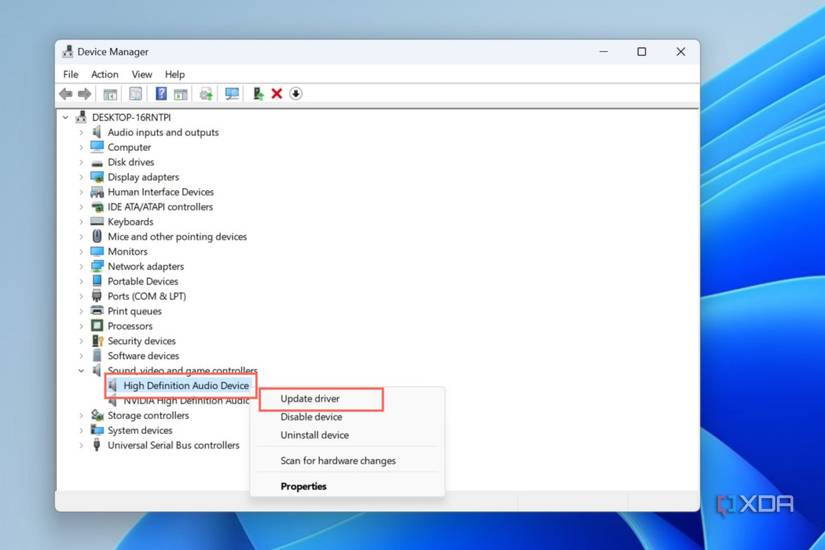Viewport: 825px width, 550px height.
Task: Choose Uninstall device from context menu
Action: [314, 435]
